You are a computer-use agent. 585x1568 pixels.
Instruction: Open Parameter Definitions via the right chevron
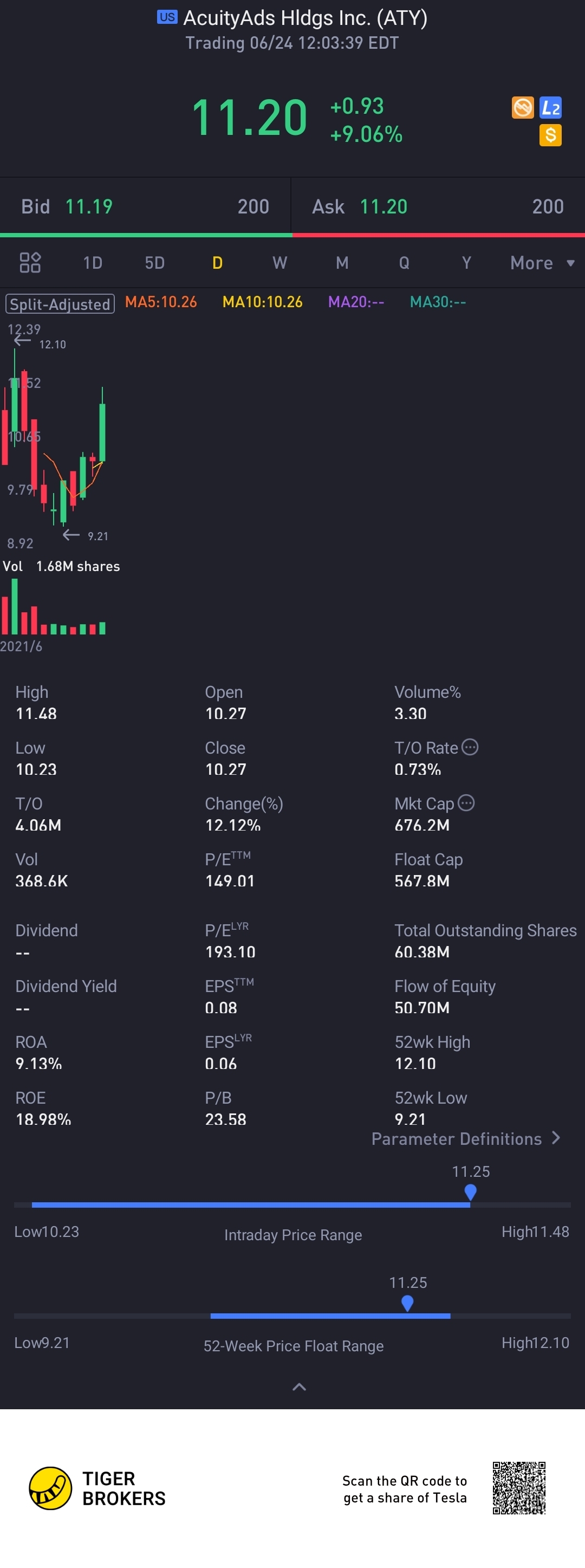point(555,1138)
